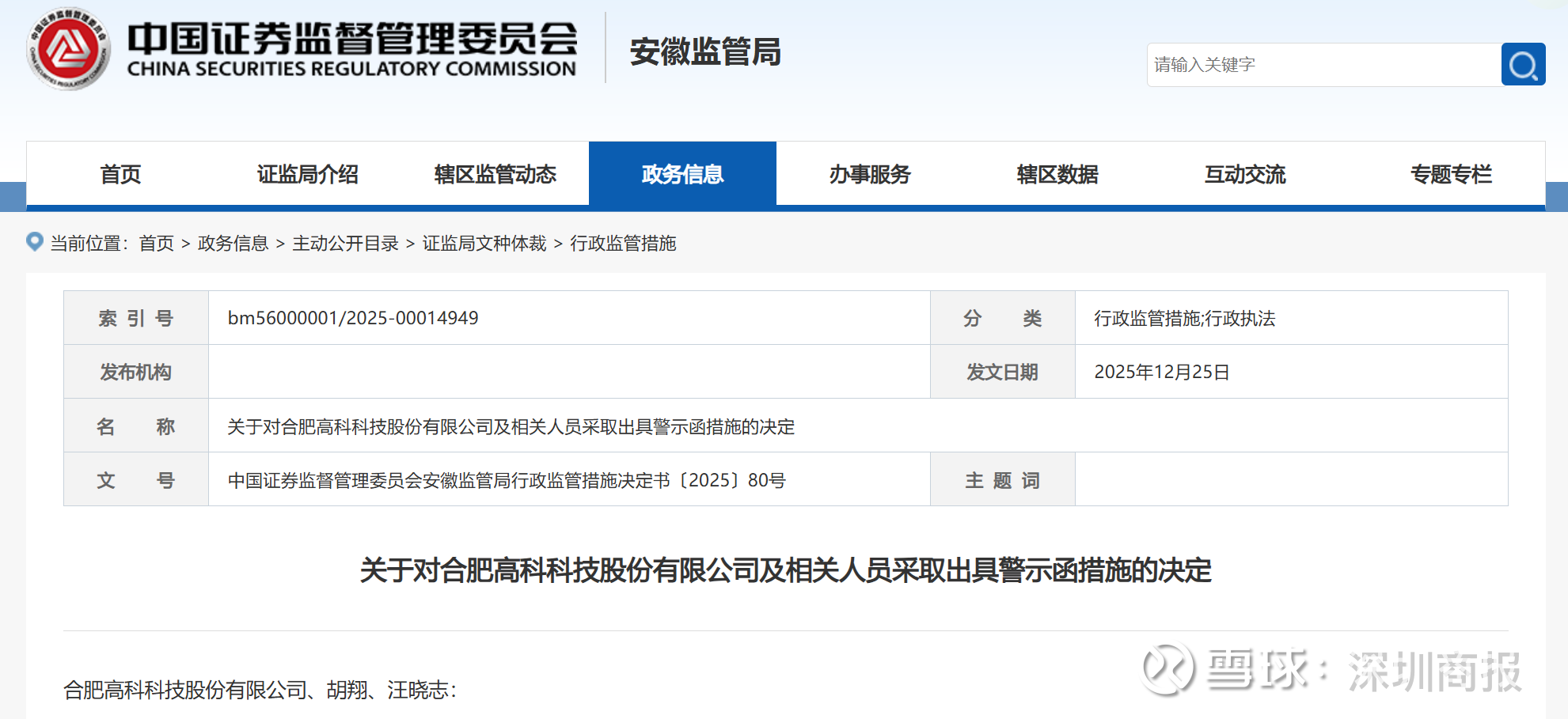1568x719 pixels.
Task: Follow the 政务信息 breadcrumb link
Action: 233,243
